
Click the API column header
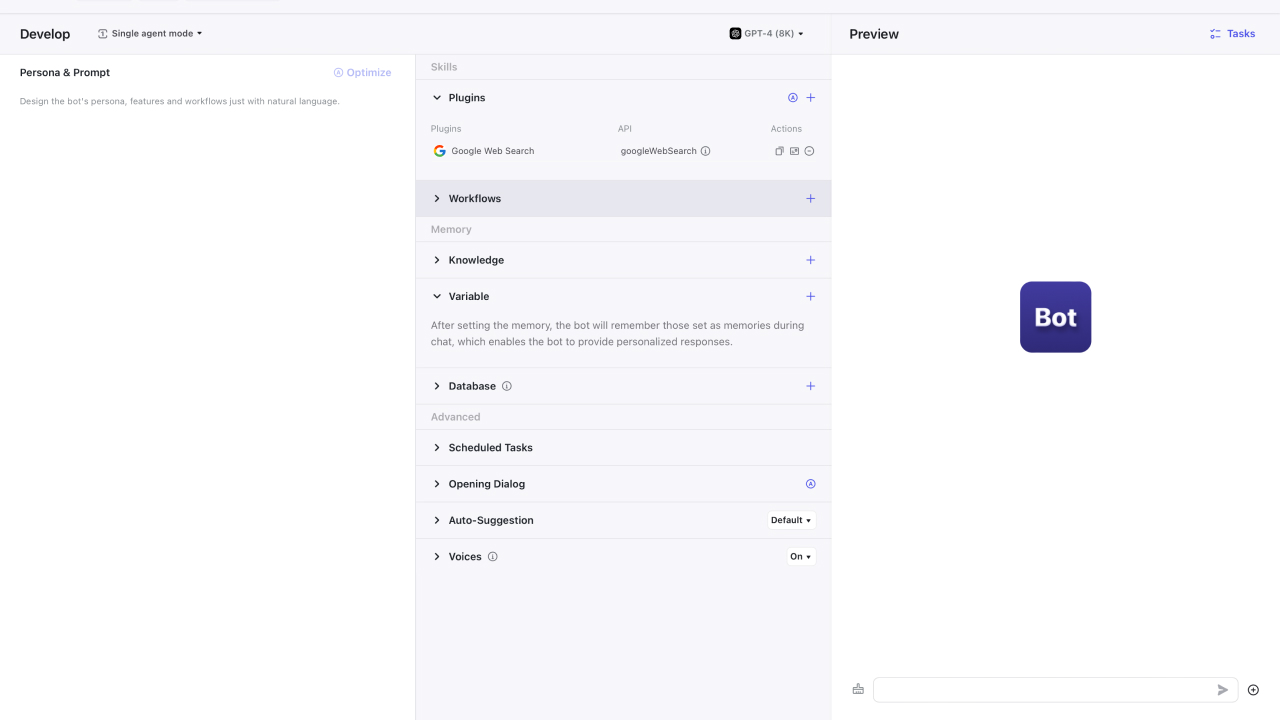[x=625, y=129]
